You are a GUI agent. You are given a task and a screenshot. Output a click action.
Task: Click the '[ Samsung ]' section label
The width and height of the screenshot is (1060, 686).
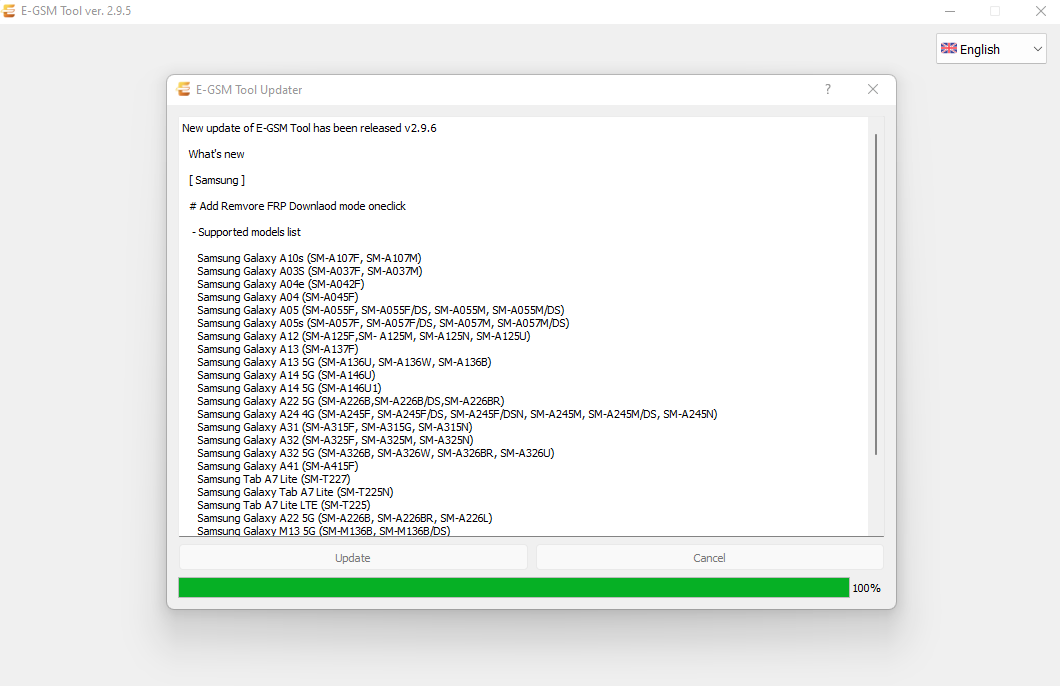tap(216, 180)
